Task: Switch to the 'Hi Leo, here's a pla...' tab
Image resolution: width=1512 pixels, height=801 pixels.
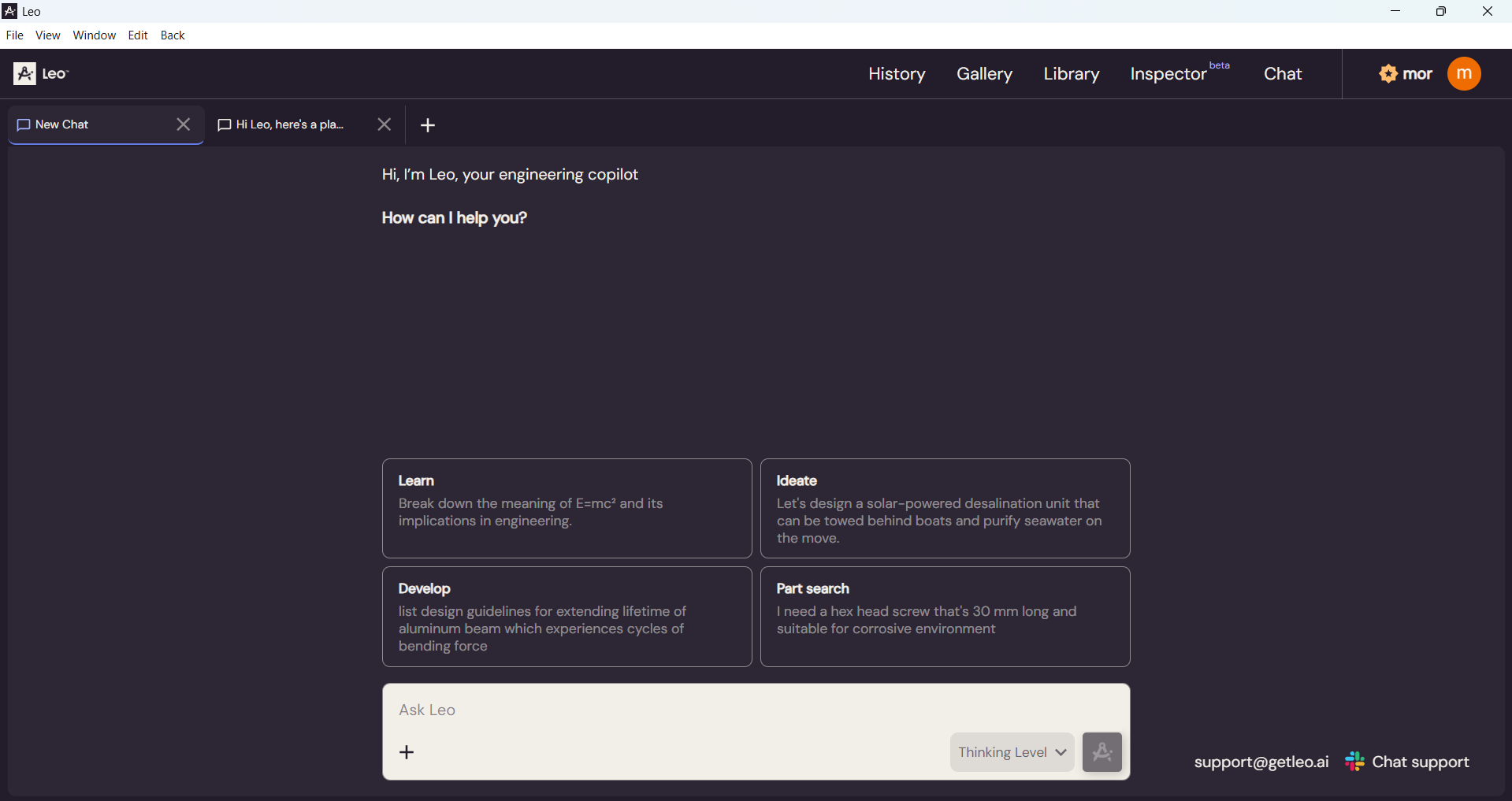Action: [305, 124]
